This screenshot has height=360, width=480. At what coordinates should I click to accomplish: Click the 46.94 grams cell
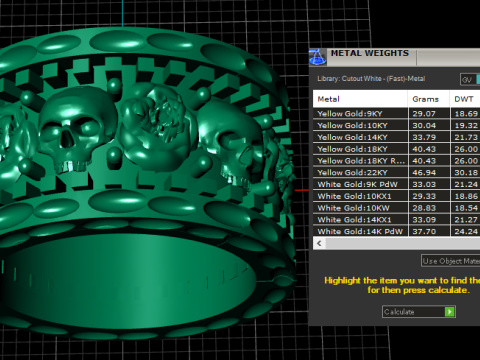tap(429, 172)
